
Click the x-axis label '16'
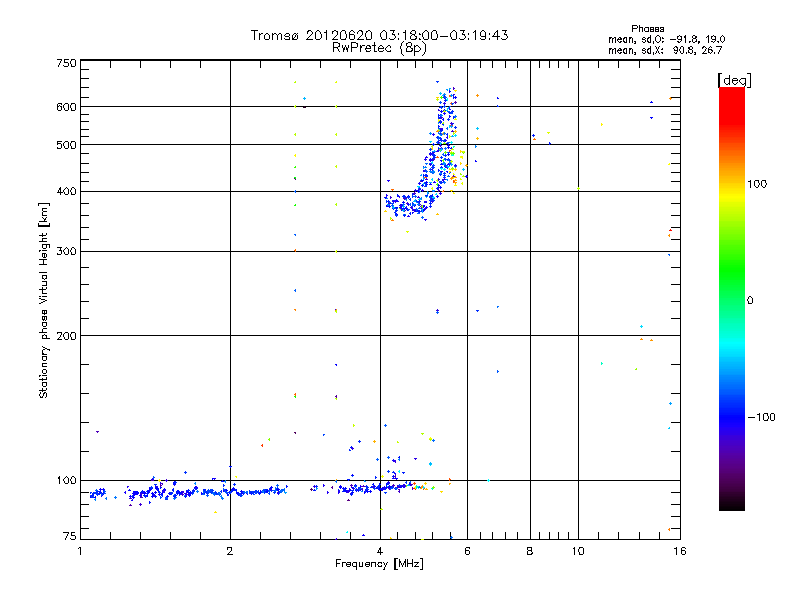680,551
